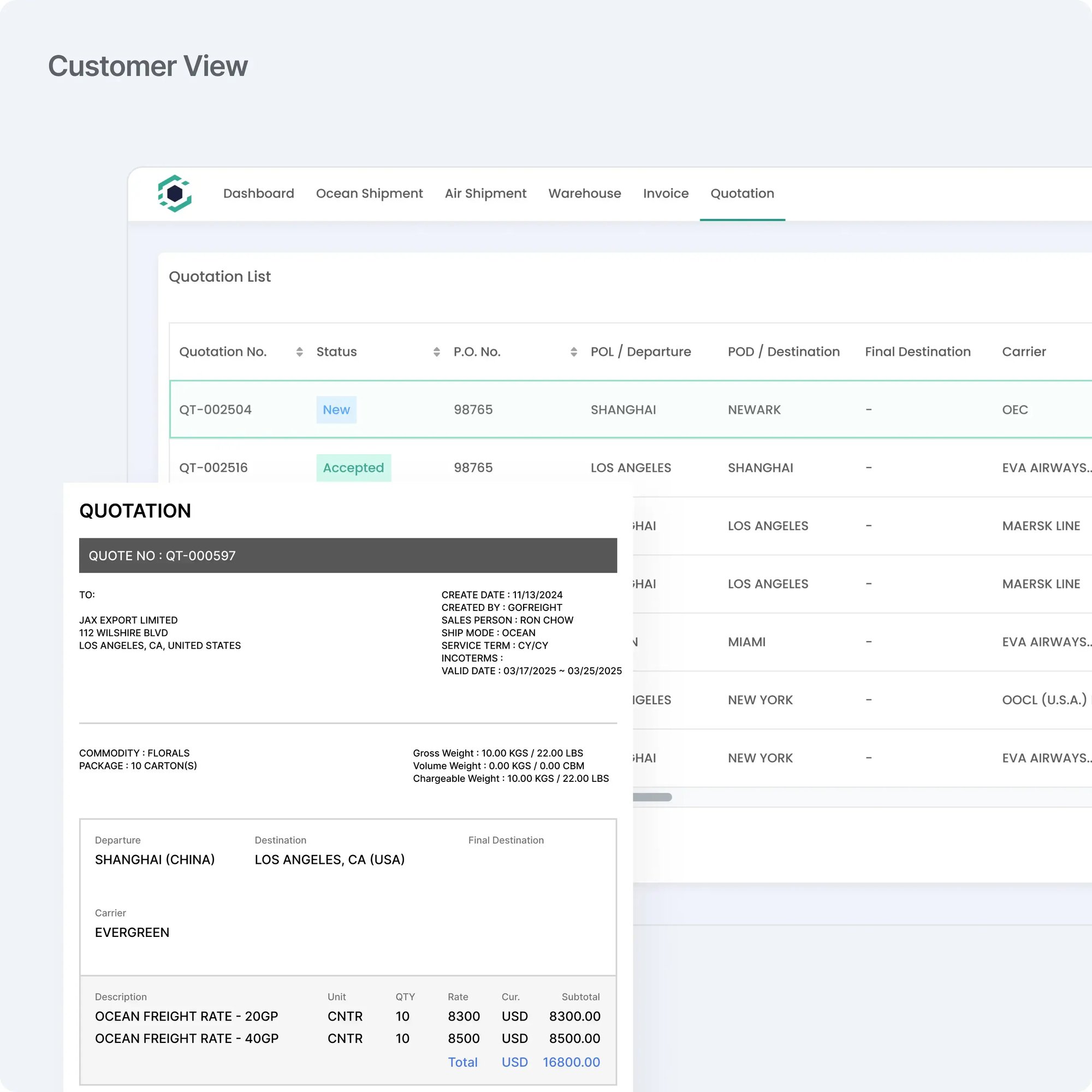Sort by P.O. No. column arrows
This screenshot has width=1092, height=1092.
573,352
